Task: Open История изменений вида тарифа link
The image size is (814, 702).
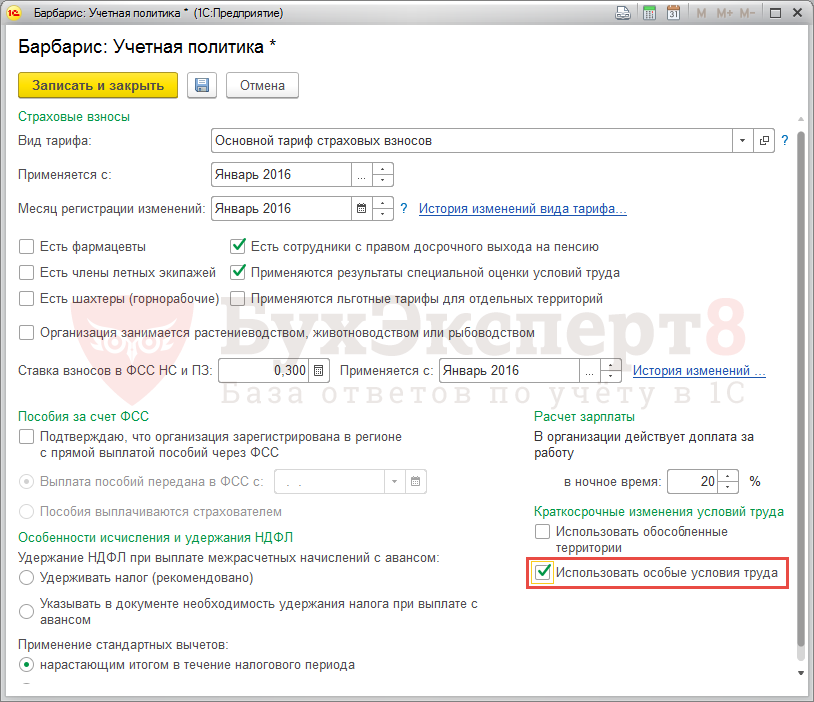Action: point(522,209)
